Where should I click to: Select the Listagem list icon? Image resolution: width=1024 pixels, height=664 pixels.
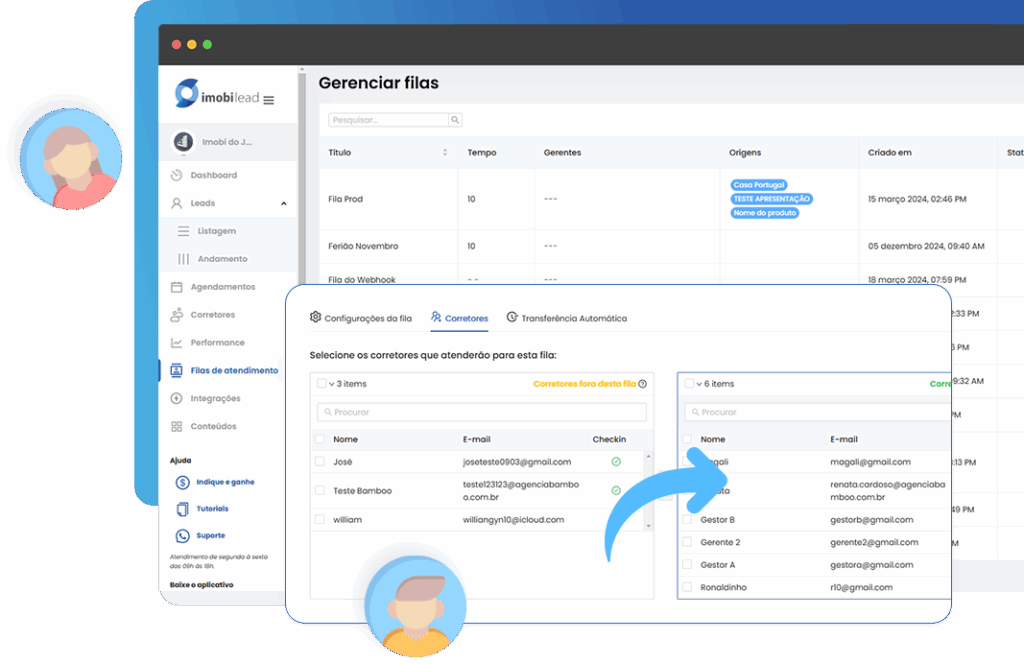(x=184, y=231)
